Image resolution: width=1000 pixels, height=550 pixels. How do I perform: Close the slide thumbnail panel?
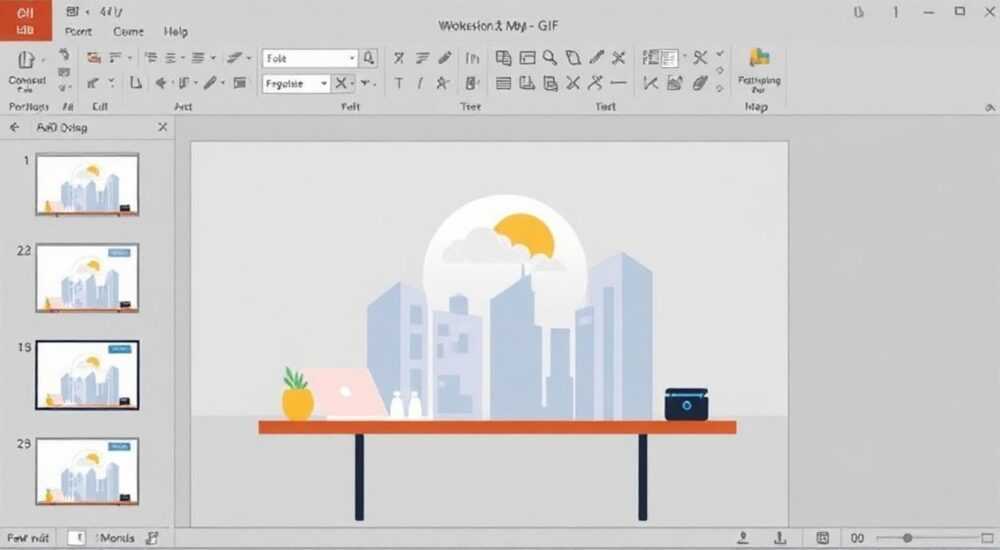pyautogui.click(x=163, y=128)
